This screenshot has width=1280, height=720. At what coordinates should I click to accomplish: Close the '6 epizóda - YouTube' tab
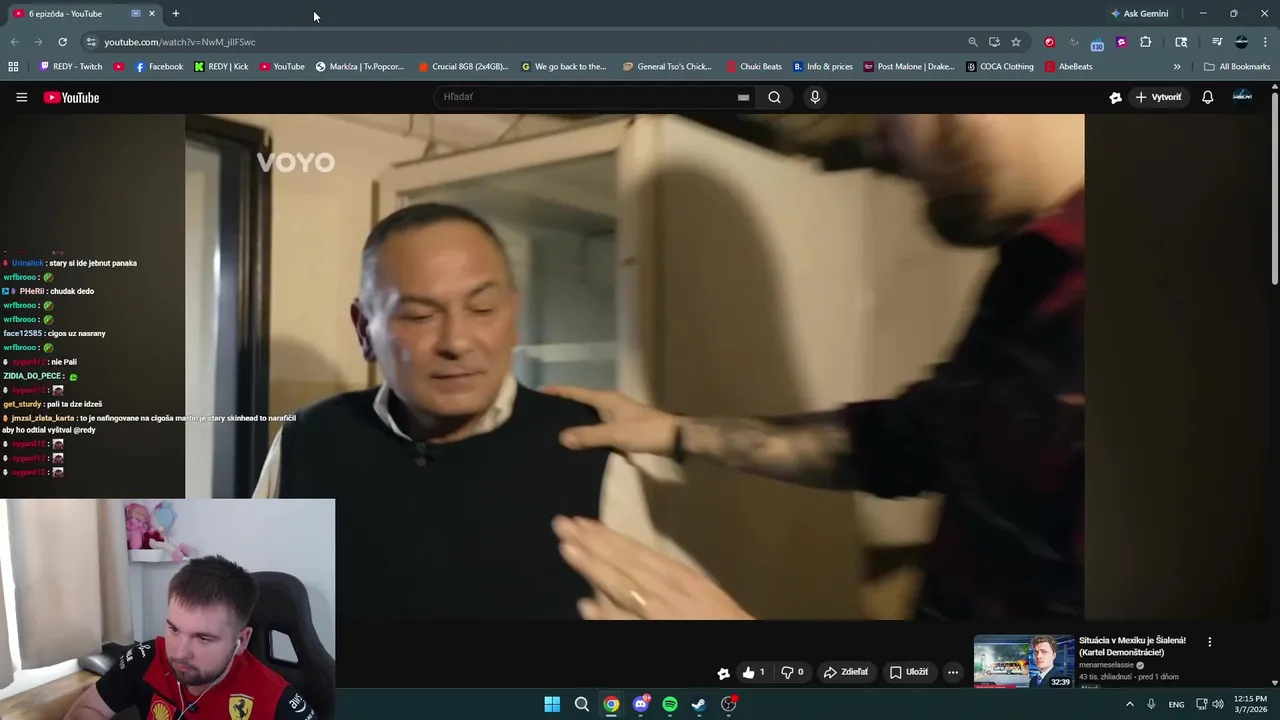pos(152,14)
